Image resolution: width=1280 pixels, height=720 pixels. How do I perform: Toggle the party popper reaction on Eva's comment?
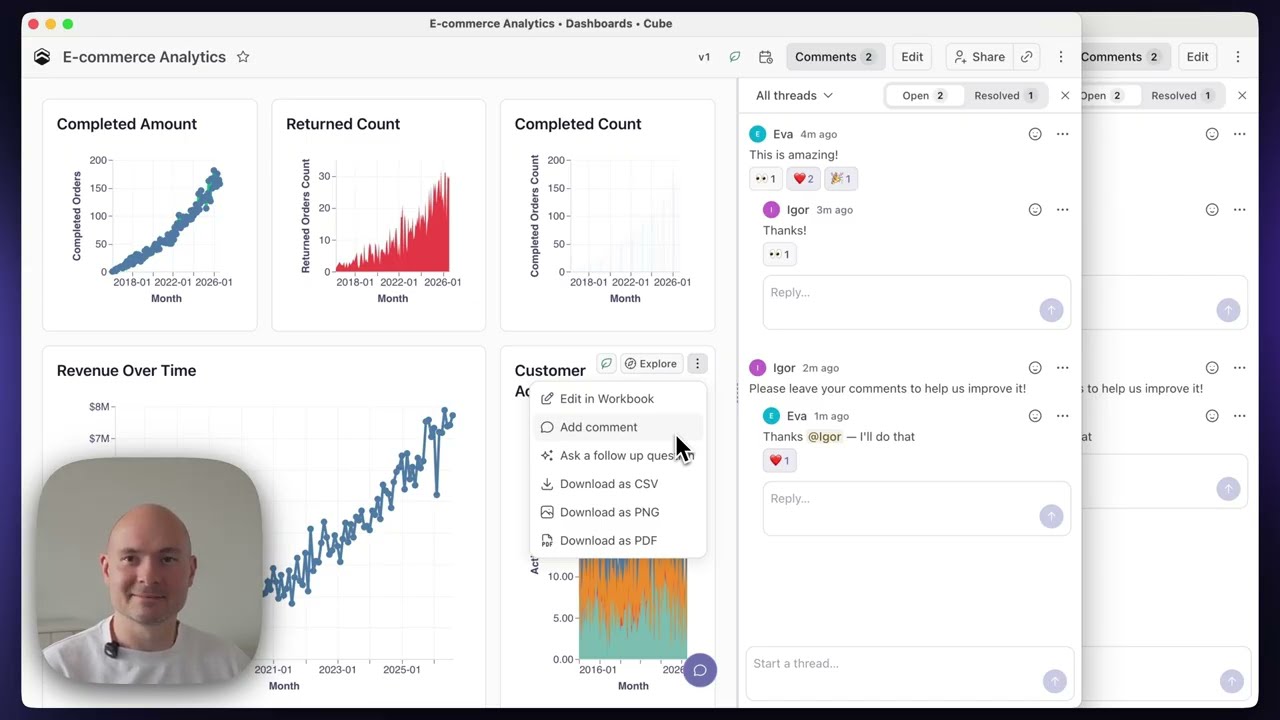point(841,179)
